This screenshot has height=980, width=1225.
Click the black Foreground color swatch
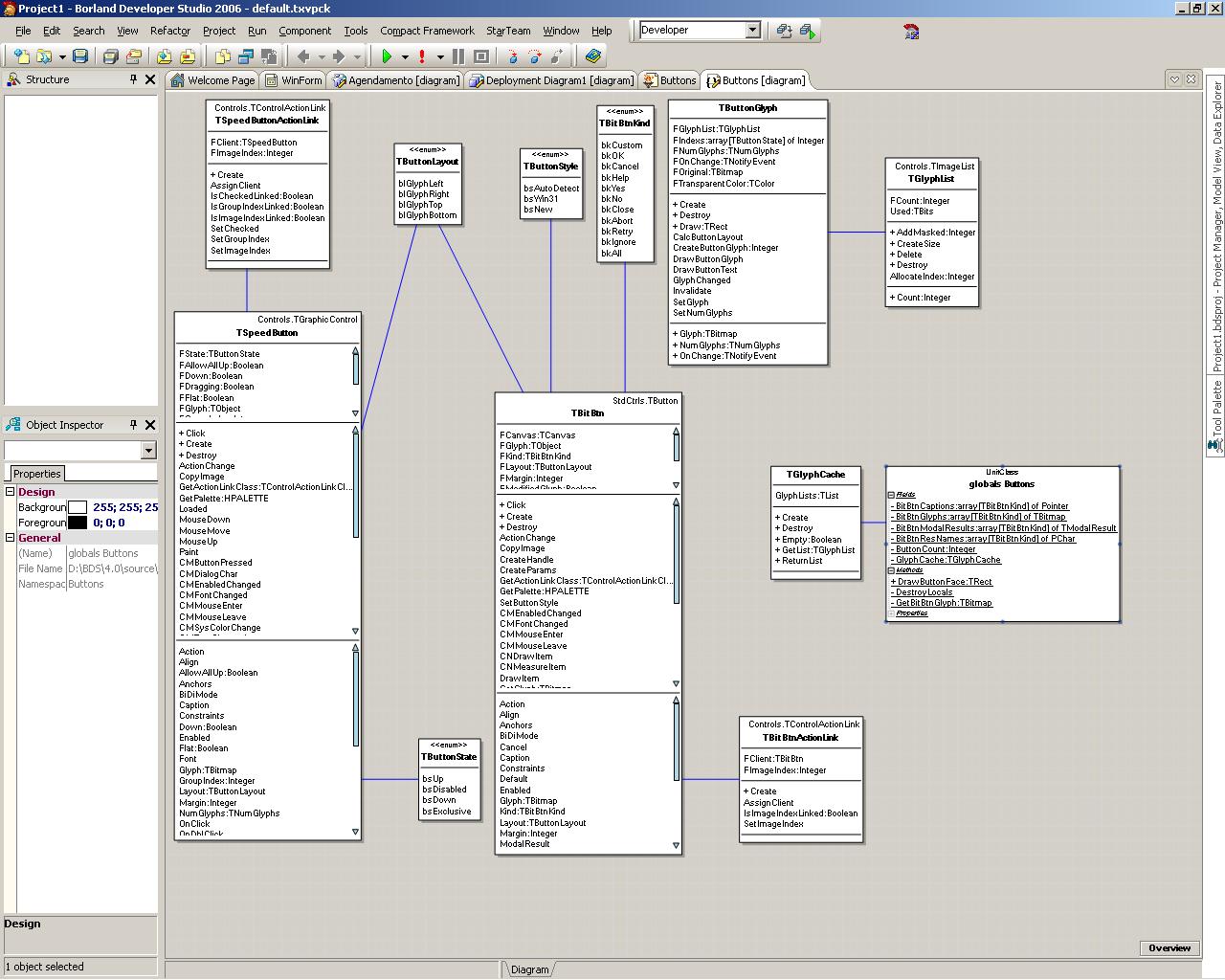tap(78, 523)
